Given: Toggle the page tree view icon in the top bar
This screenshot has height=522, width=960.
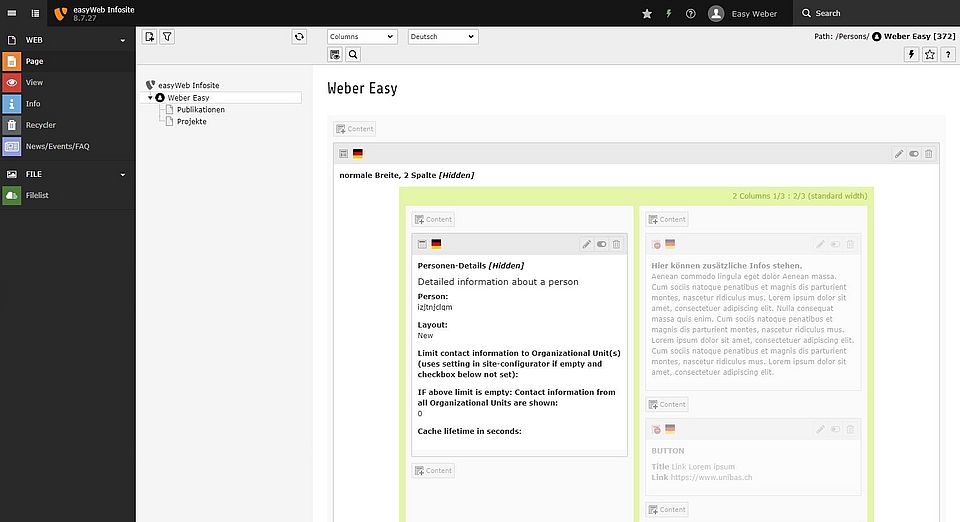Looking at the screenshot, I should [x=35, y=13].
